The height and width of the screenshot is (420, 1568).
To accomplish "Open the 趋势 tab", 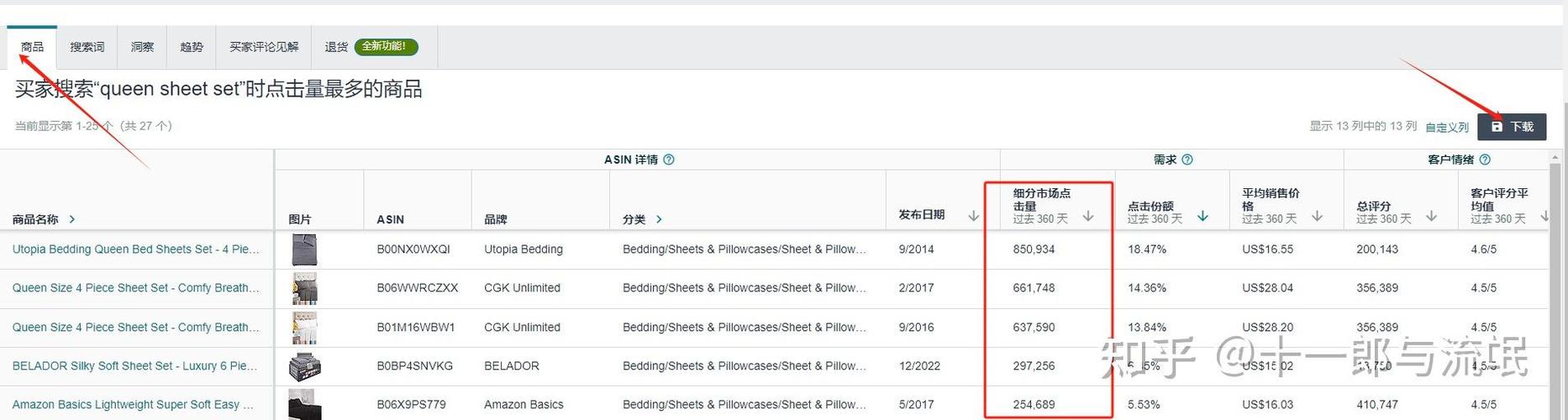I will click(192, 47).
